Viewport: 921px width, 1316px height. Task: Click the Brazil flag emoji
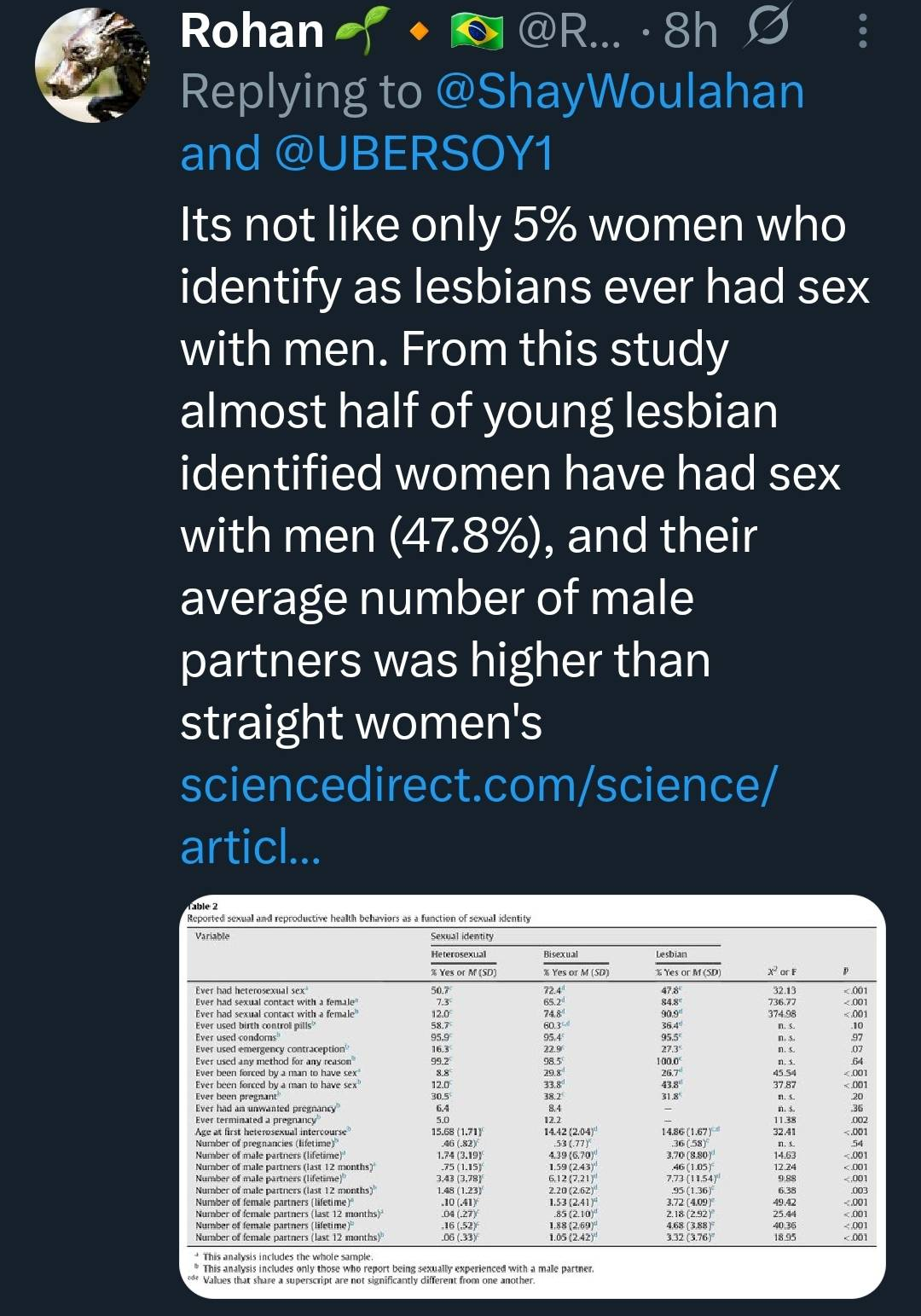point(477,32)
